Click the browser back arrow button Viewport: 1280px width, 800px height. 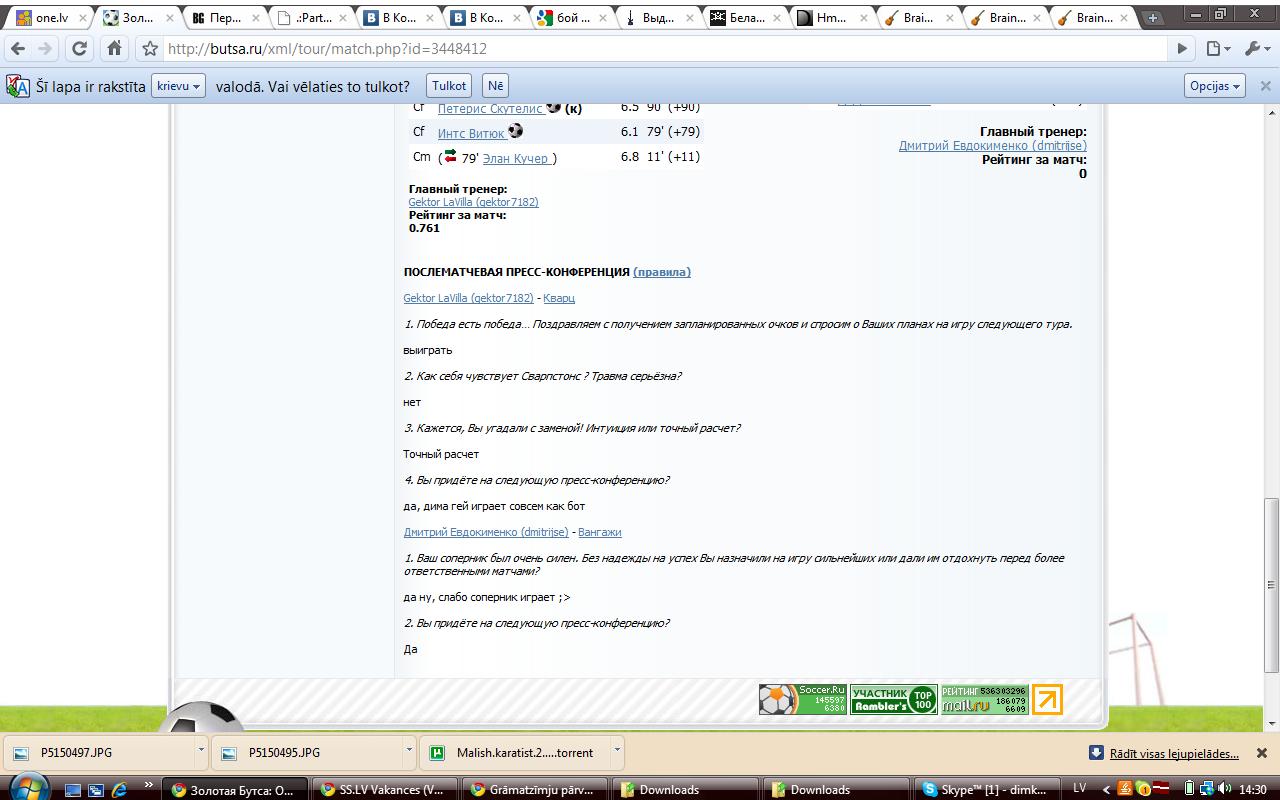18,48
